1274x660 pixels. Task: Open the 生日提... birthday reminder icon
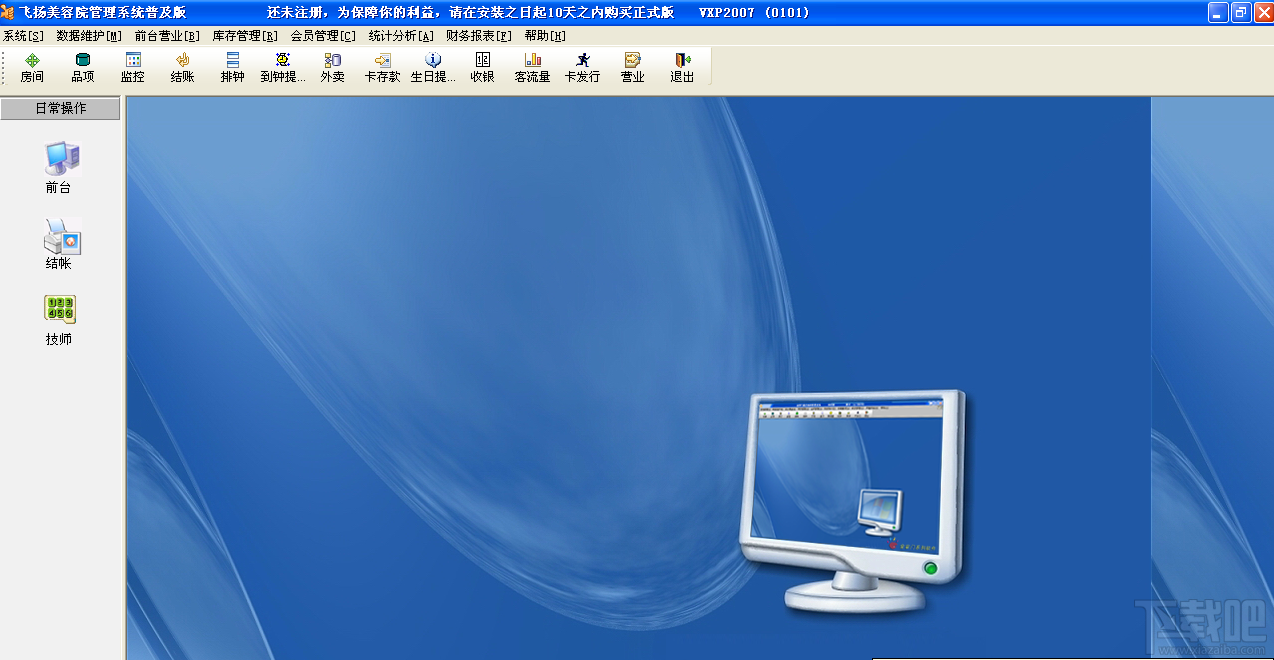pyautogui.click(x=432, y=67)
